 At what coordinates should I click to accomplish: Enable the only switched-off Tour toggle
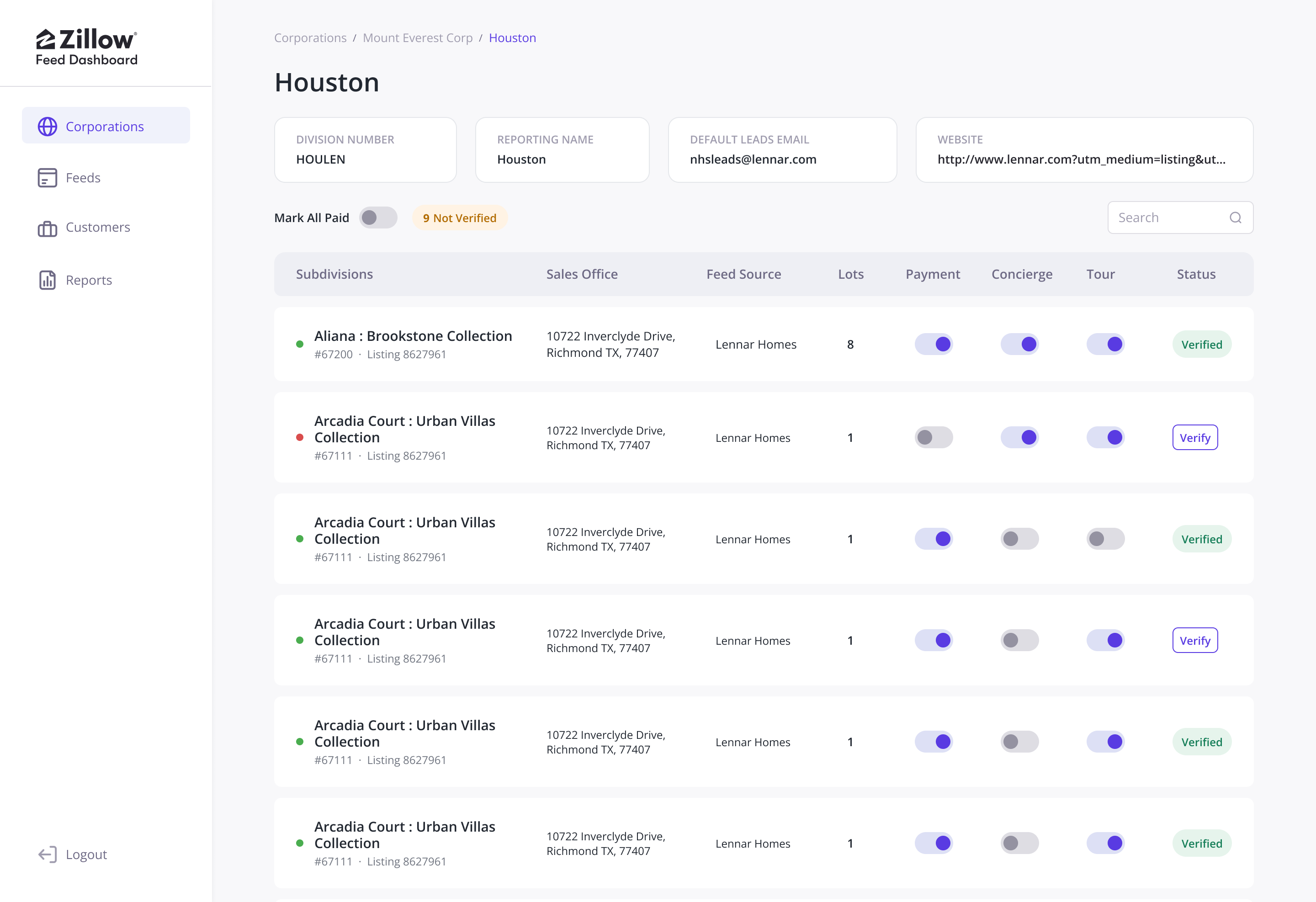point(1105,539)
